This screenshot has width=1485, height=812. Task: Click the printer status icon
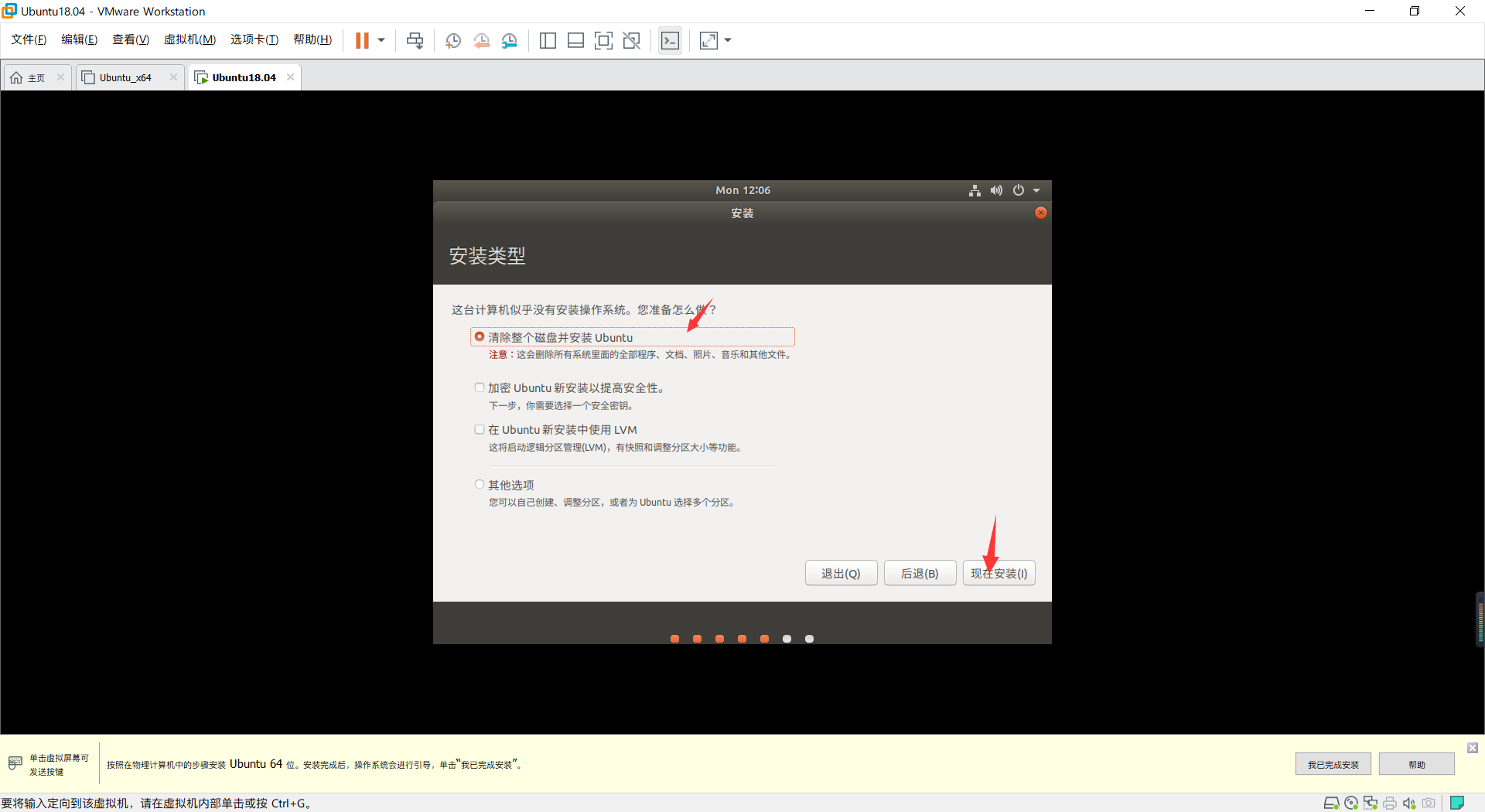coord(1390,803)
